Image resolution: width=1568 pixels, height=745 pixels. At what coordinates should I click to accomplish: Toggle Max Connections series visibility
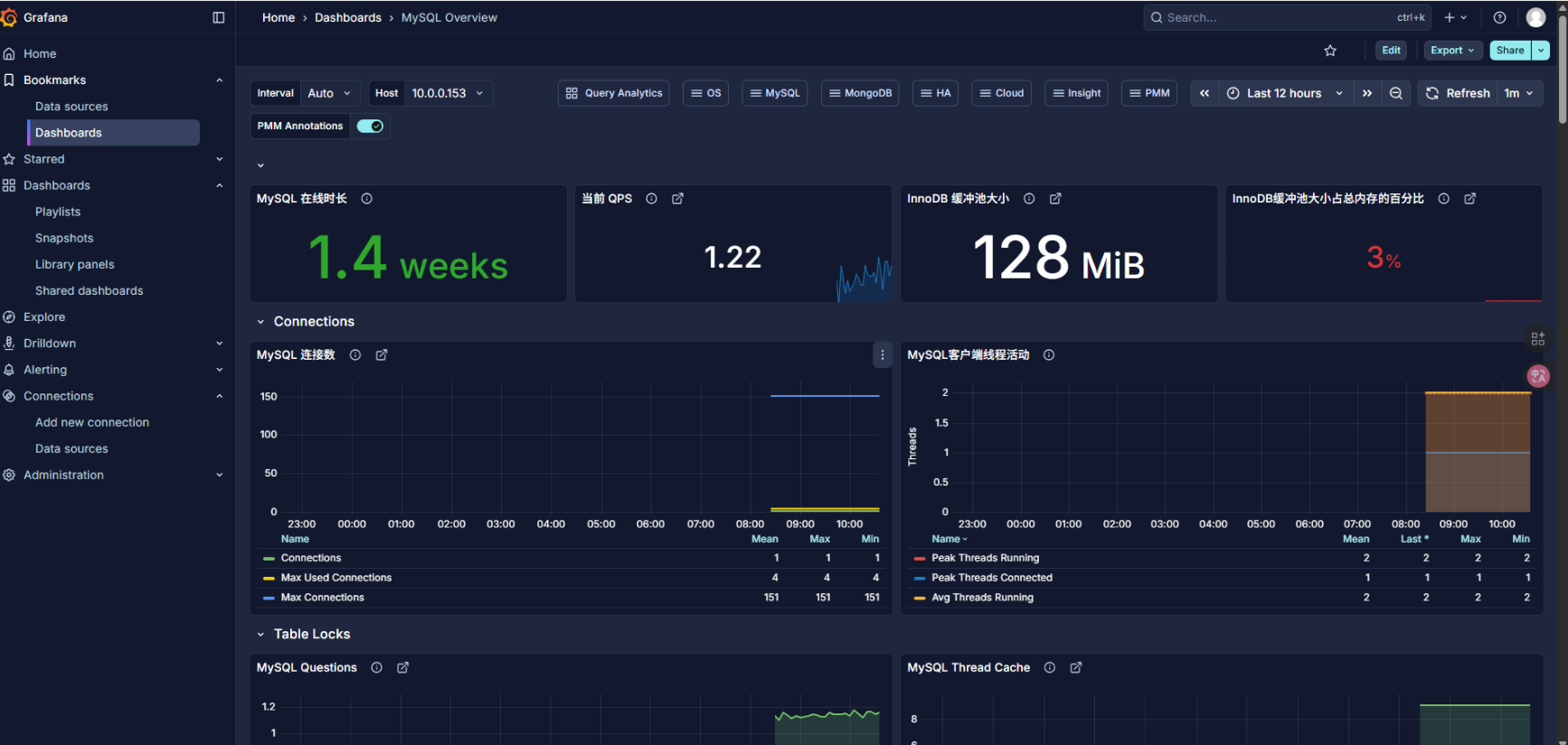click(x=323, y=598)
